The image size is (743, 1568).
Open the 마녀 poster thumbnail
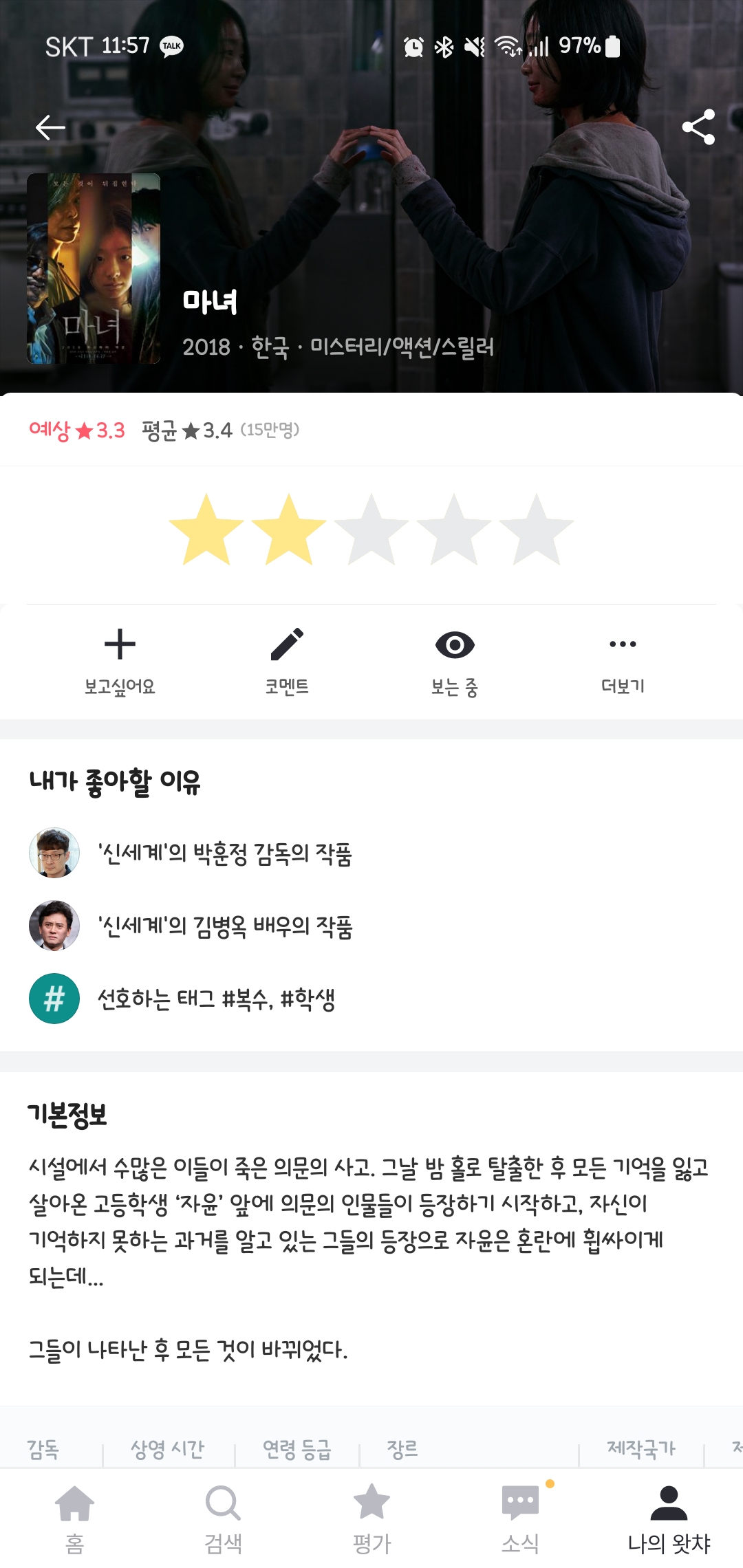point(94,268)
